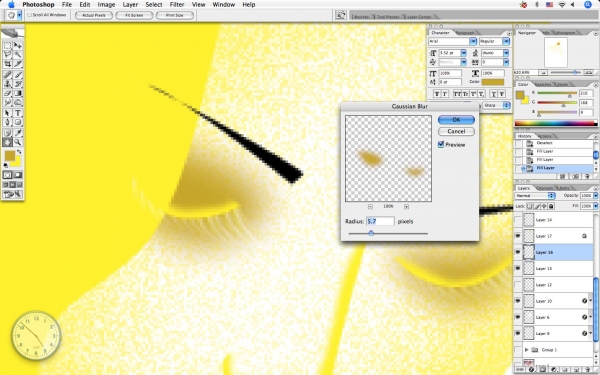Screen dimensions: 600x375
Task: Select the Type tool in toolbox
Action: (x=18, y=113)
